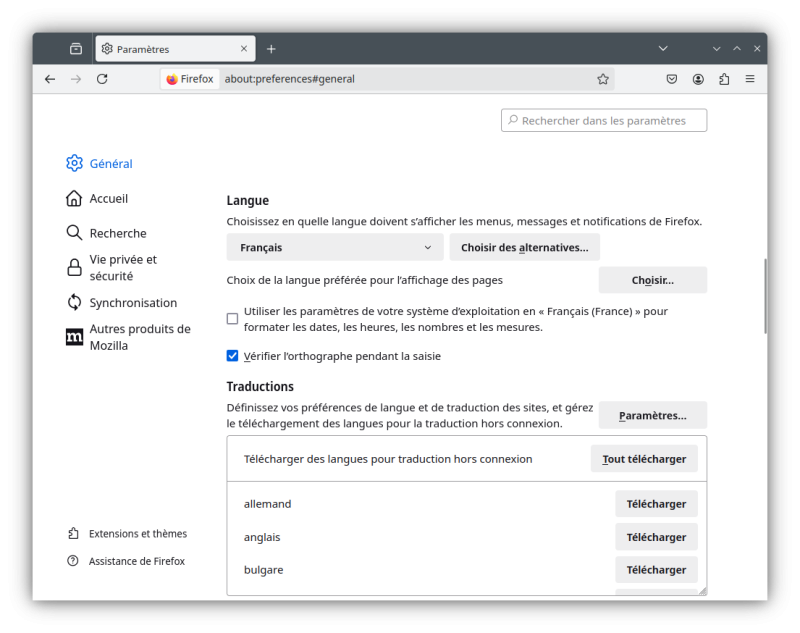Click the recent browsing tab overview icon

[76, 49]
